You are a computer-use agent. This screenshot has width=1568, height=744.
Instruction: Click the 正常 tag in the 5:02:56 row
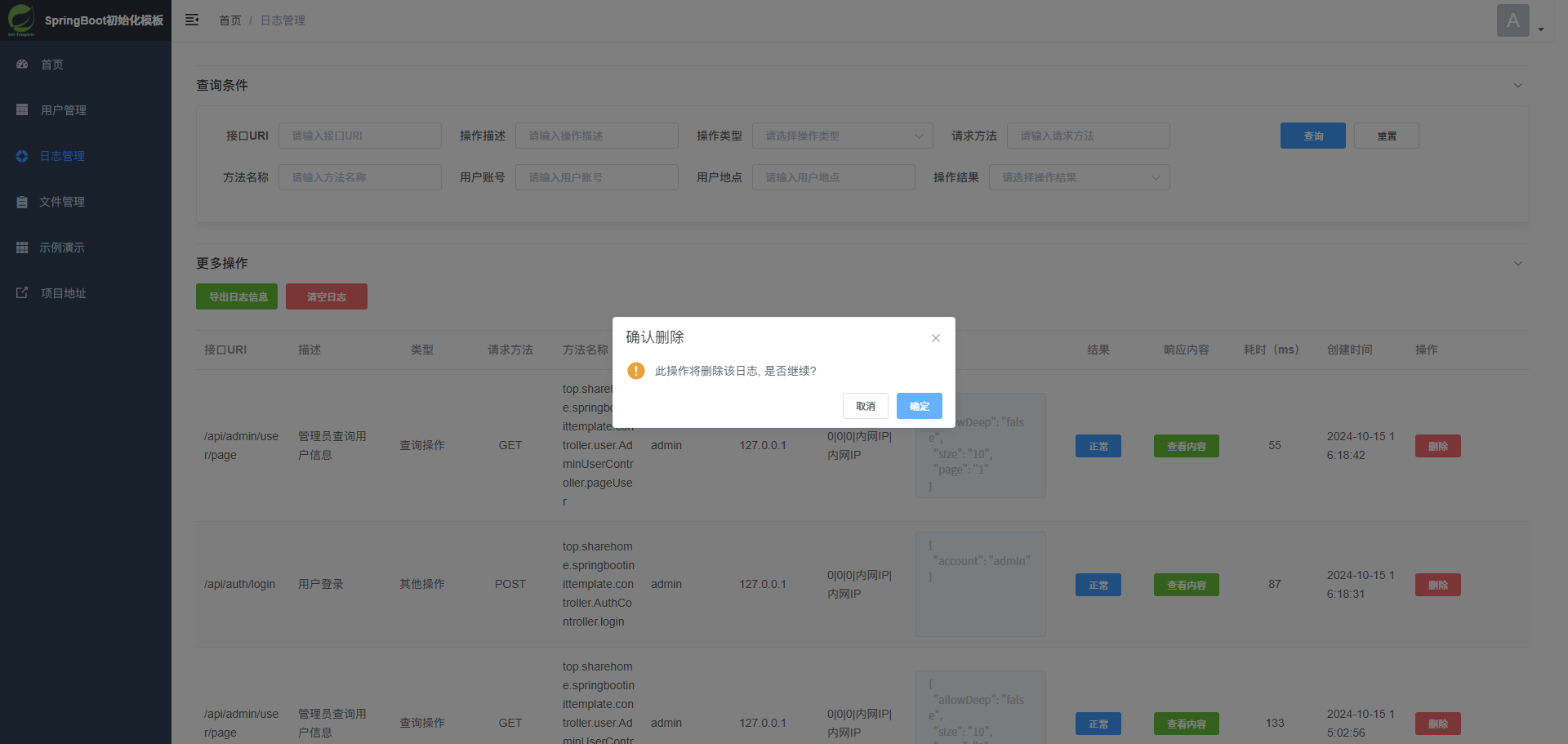(1098, 724)
